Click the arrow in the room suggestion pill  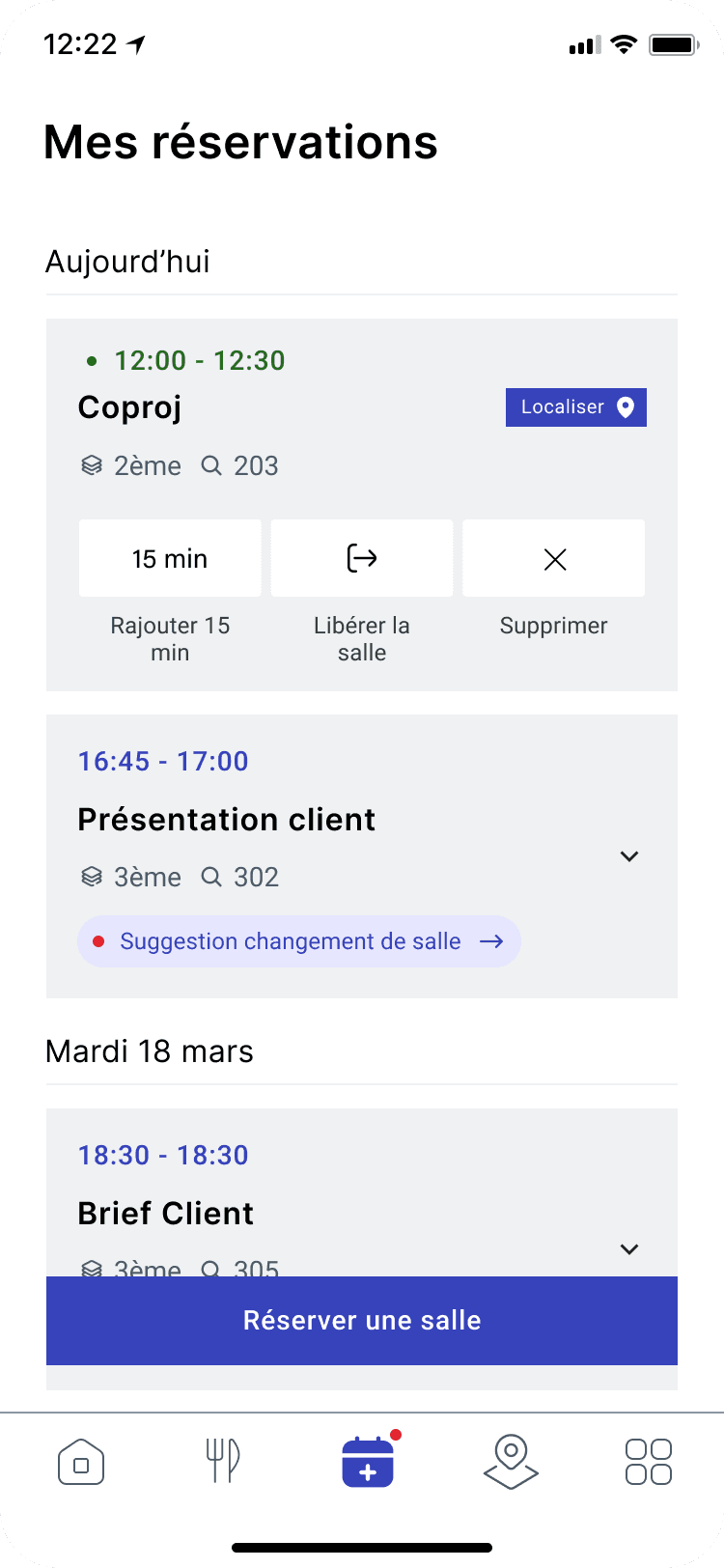click(491, 941)
